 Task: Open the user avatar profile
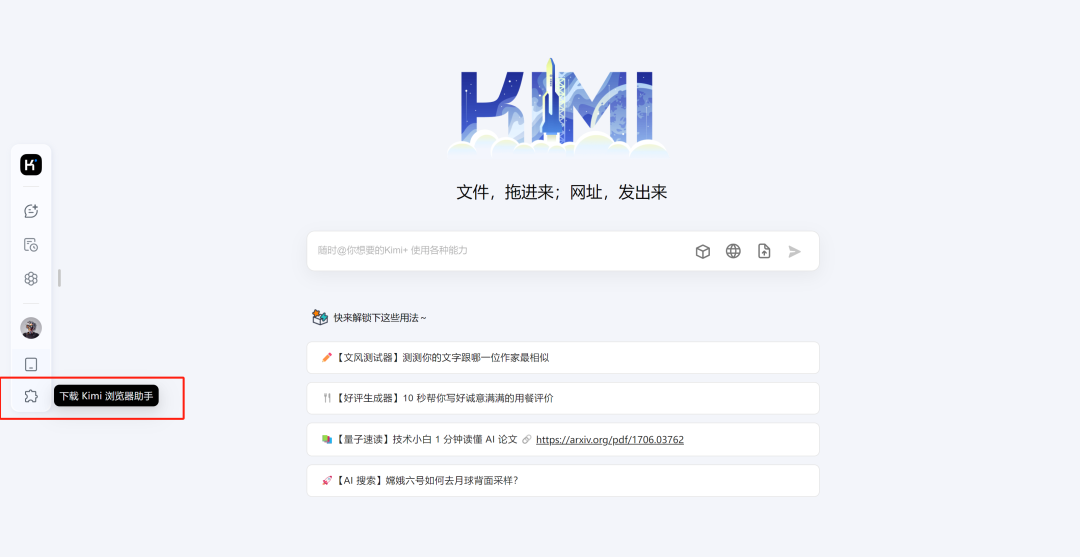point(31,328)
